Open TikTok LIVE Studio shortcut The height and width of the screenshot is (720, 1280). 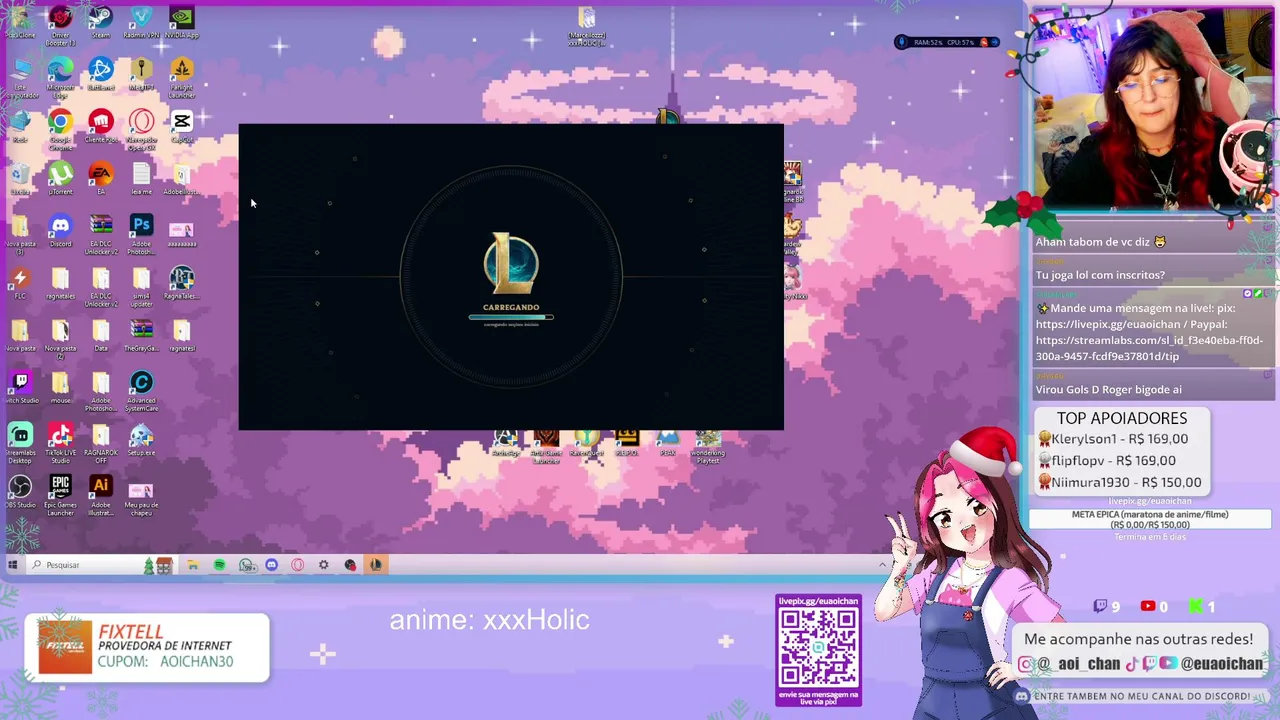click(x=60, y=442)
